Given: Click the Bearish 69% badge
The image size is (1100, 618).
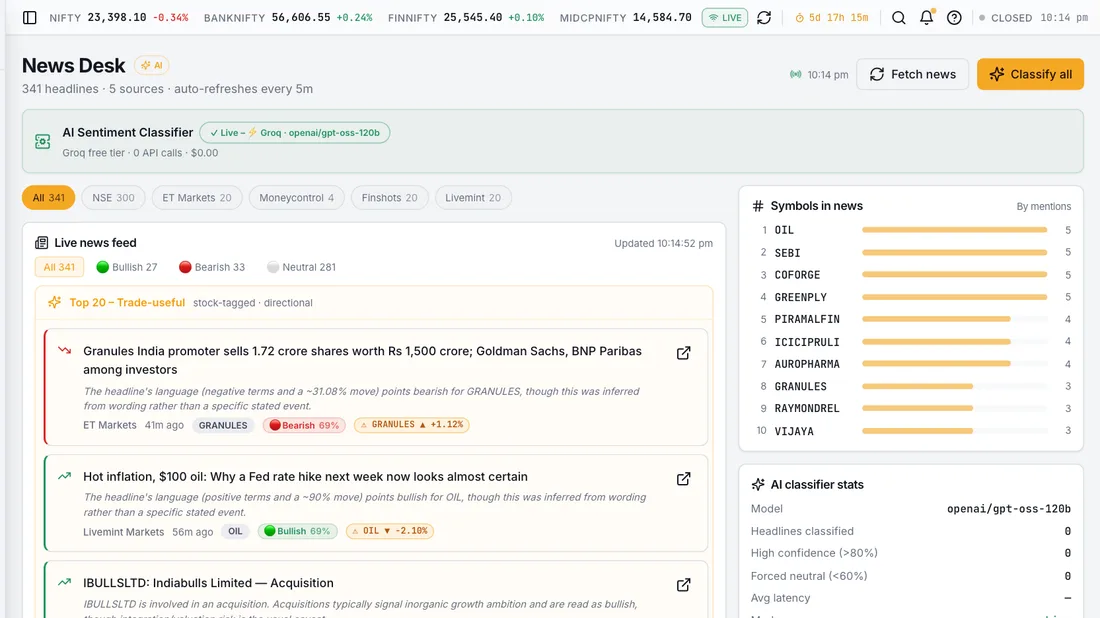Looking at the screenshot, I should point(304,425).
